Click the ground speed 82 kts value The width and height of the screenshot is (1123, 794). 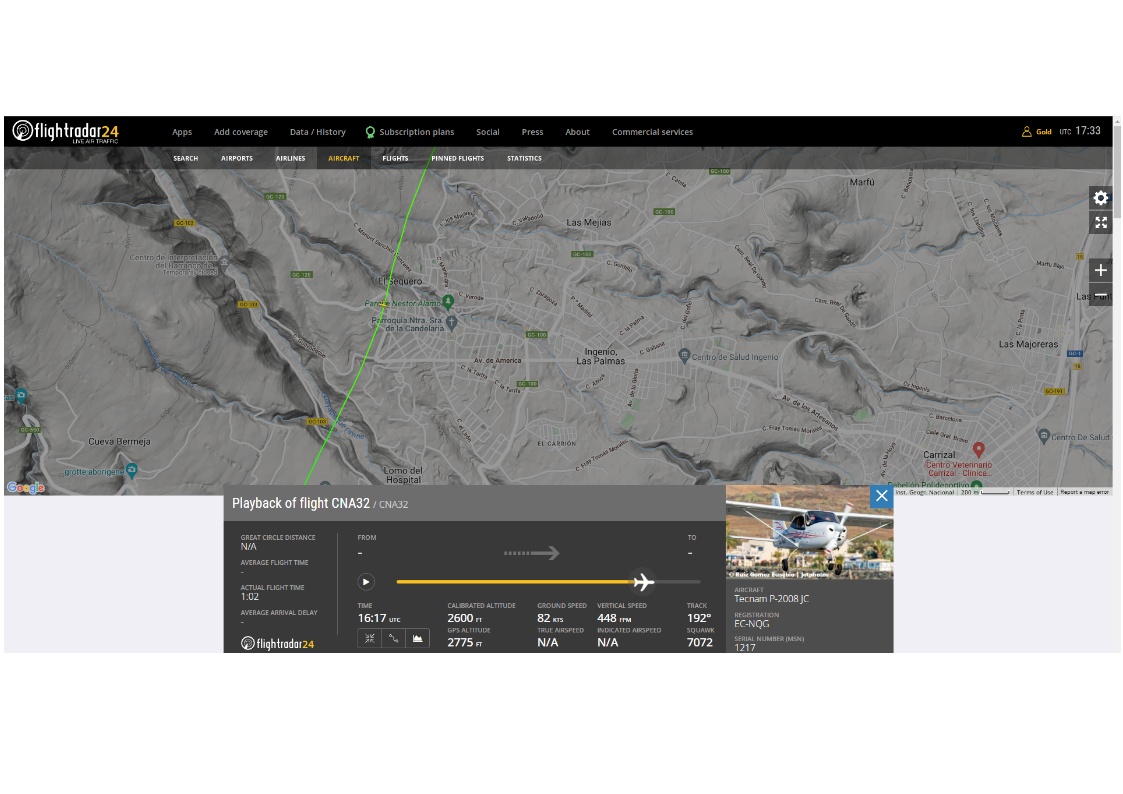pyautogui.click(x=550, y=618)
